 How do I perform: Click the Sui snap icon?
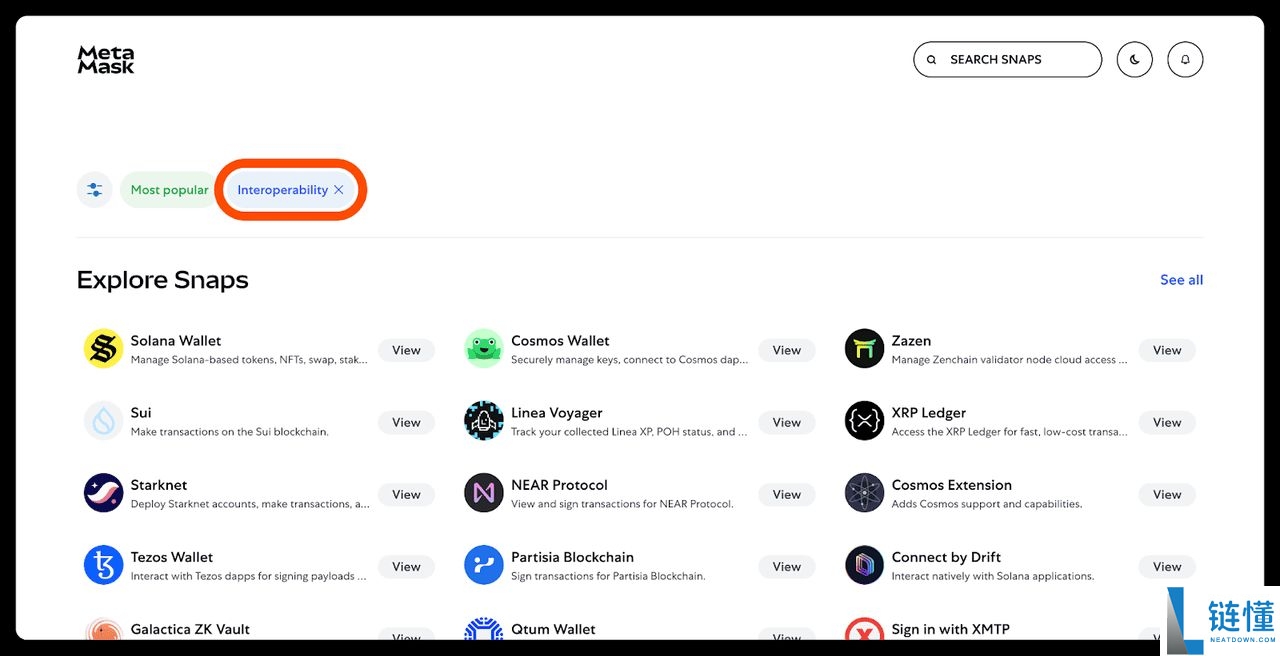(103, 421)
